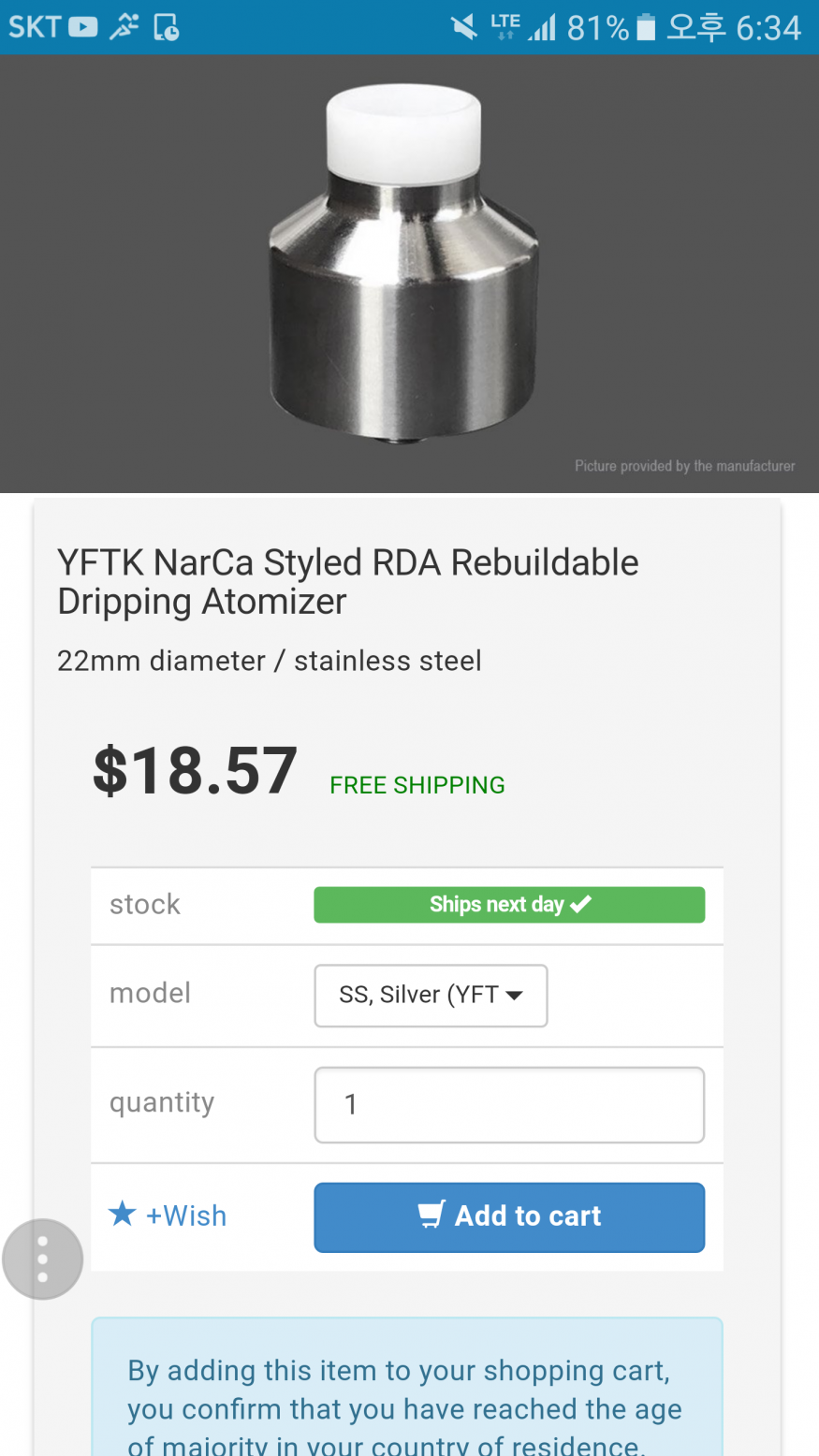Tap the floating three-dots menu button

[42, 1259]
